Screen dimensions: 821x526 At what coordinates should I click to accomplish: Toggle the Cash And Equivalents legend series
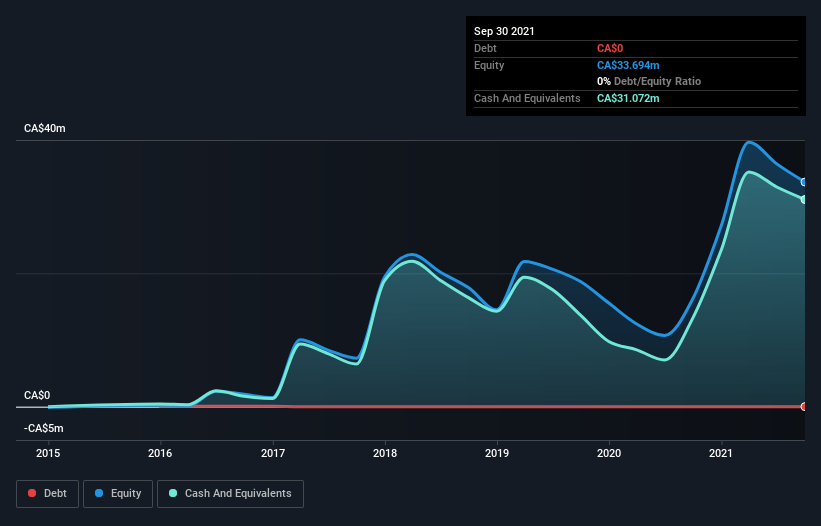click(x=230, y=493)
